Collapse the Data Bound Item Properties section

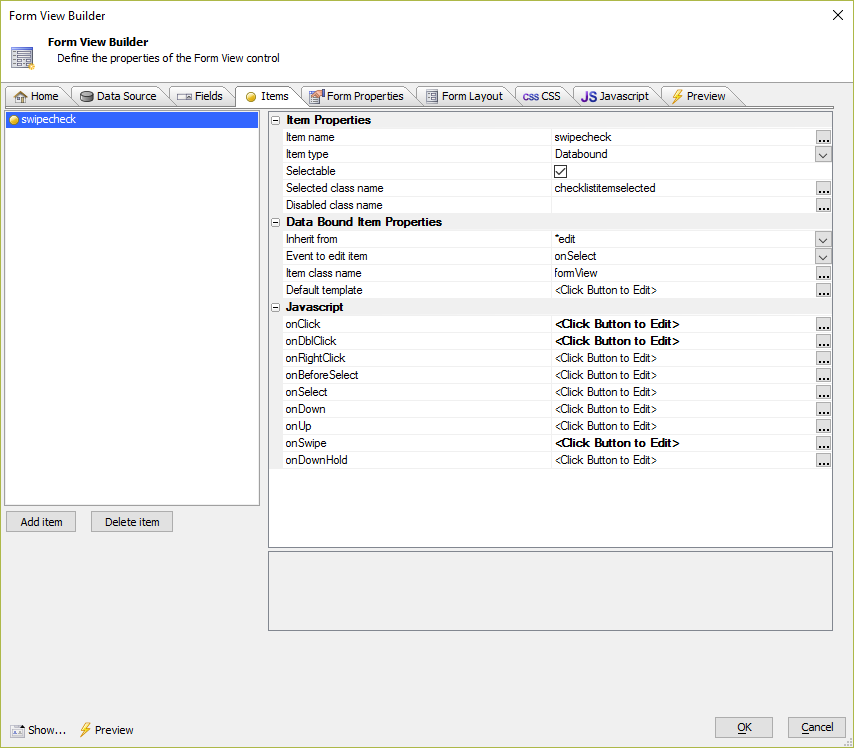pyautogui.click(x=276, y=222)
